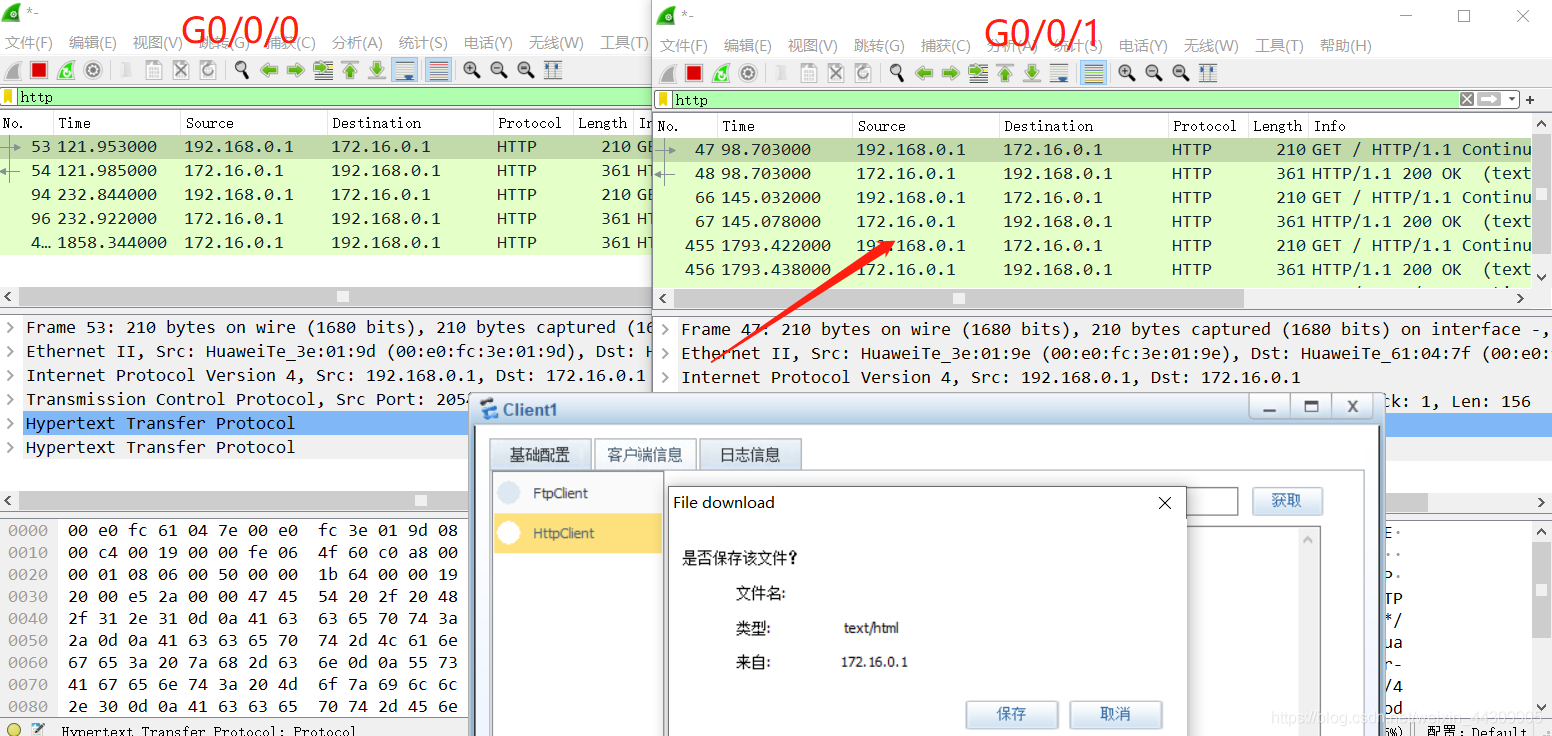Restart capture in the G0/0/1 Wireshark window
Viewport: 1552px width, 736px height.
pyautogui.click(x=721, y=73)
